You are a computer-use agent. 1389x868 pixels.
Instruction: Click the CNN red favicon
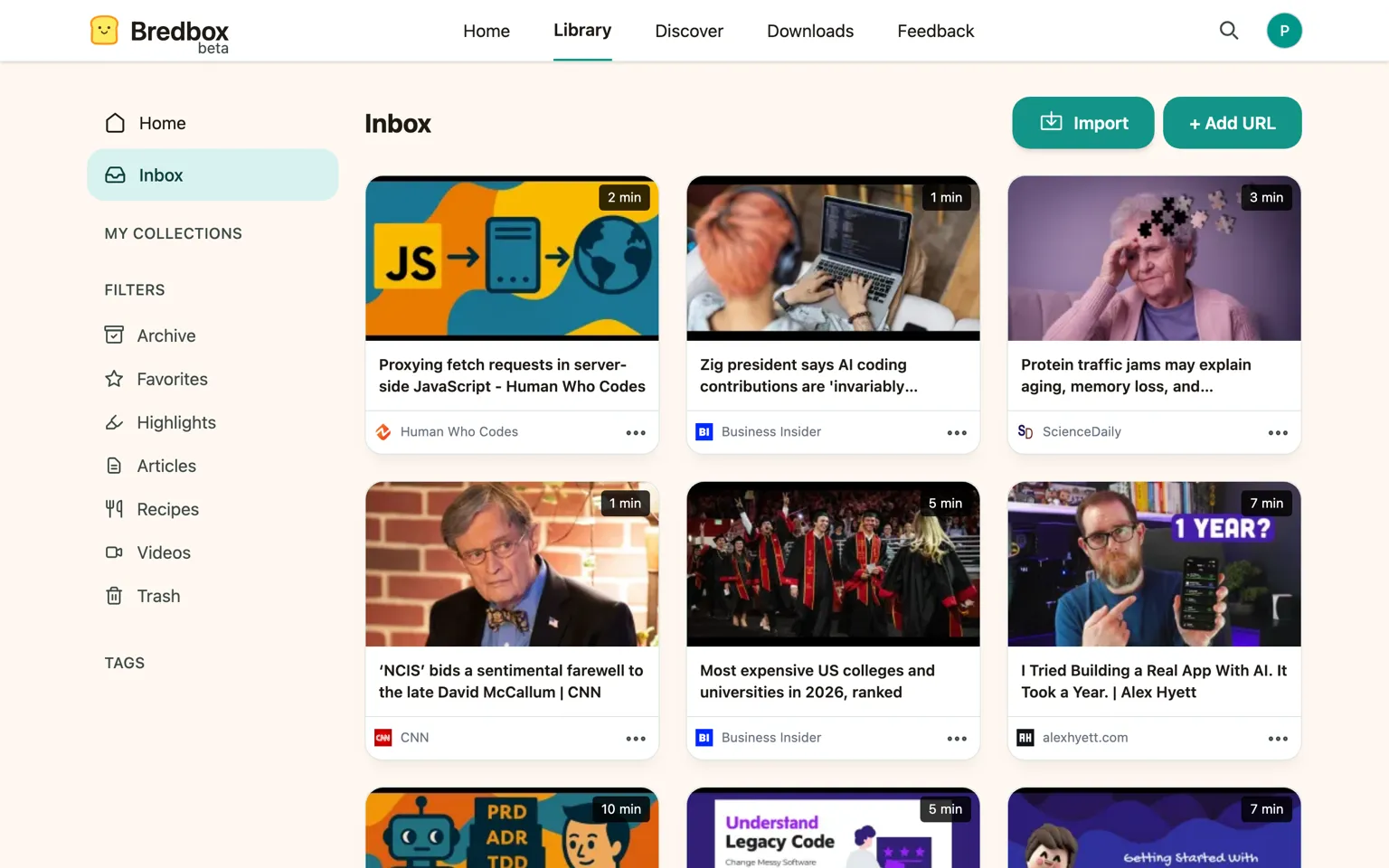pos(383,738)
